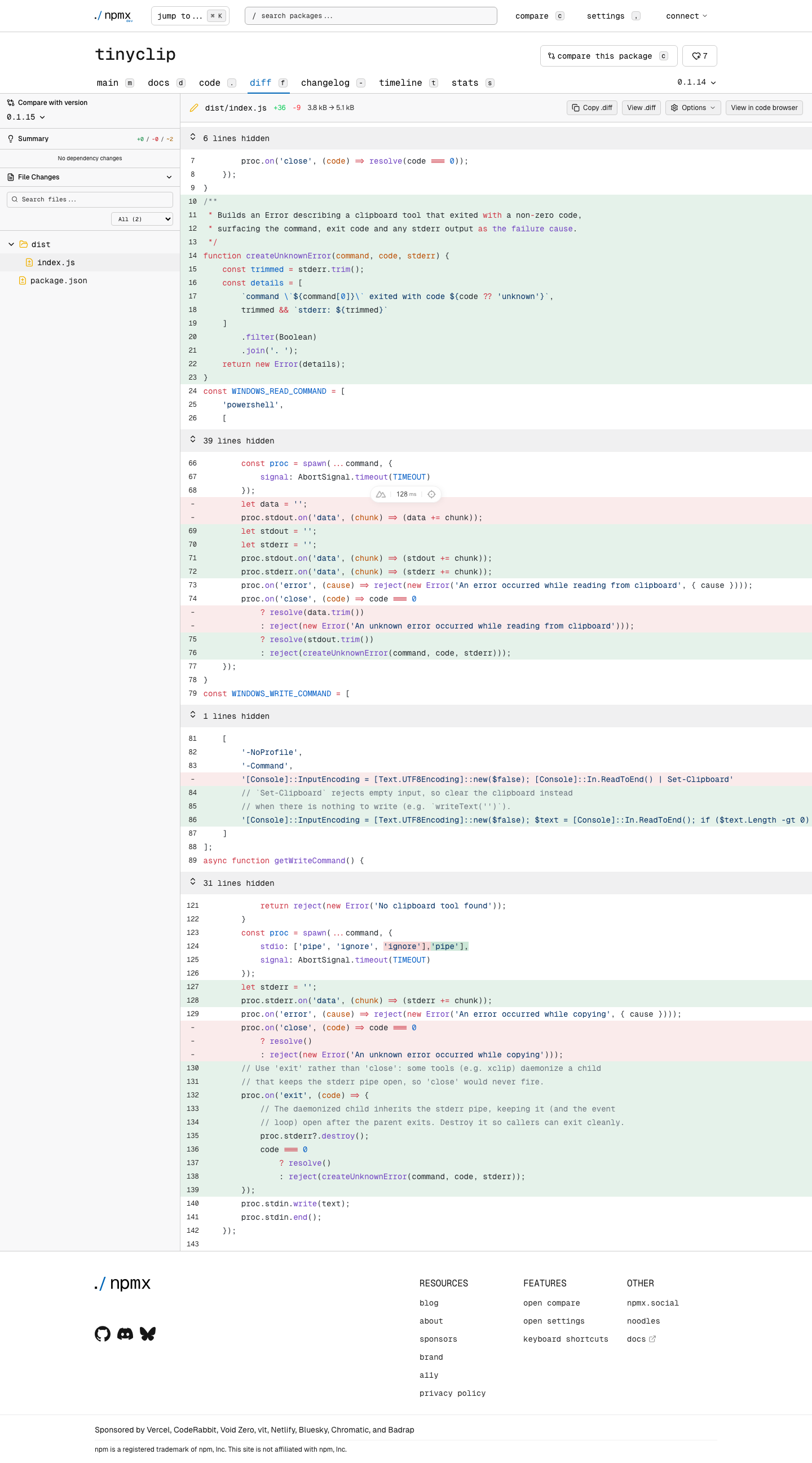Viewport: 812px width, 1463px height.
Task: Click line number 14 in the diff
Action: (192, 256)
